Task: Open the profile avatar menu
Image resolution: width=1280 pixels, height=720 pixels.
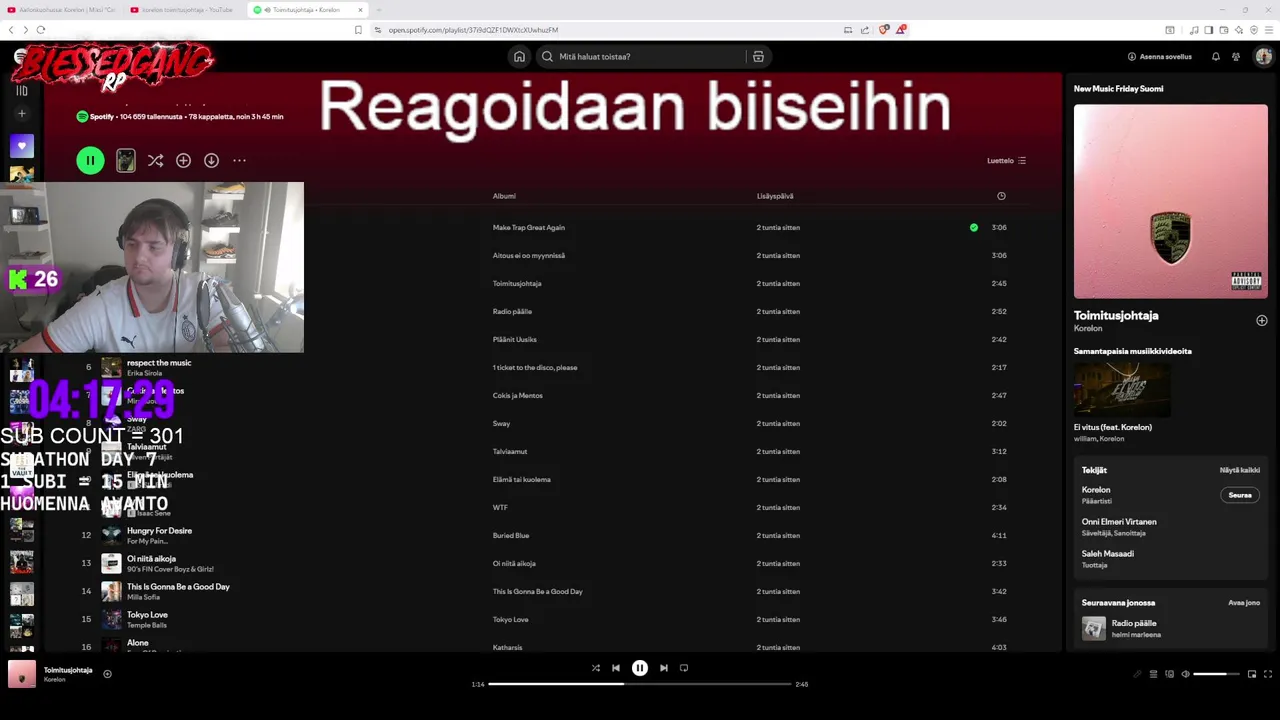Action: 1263,57
